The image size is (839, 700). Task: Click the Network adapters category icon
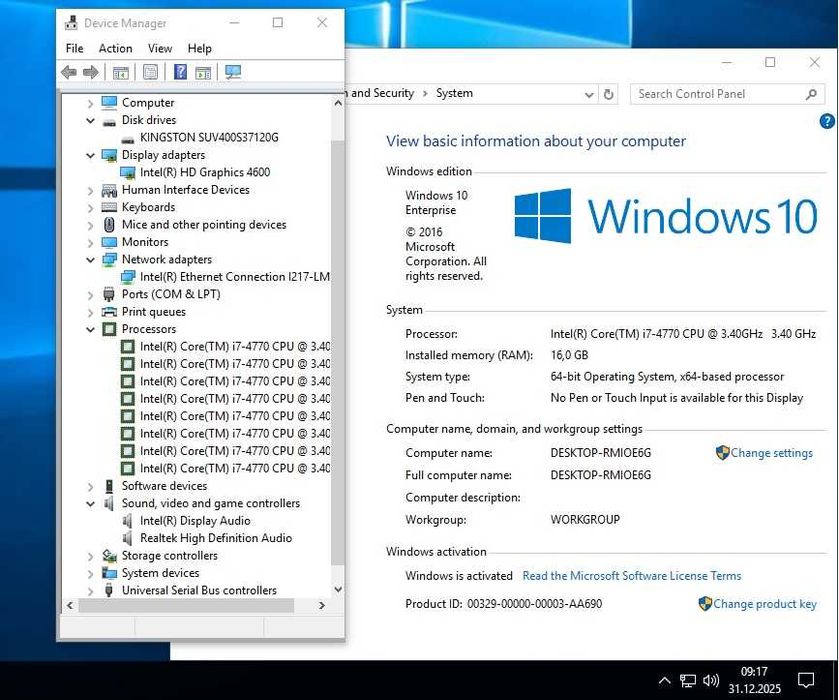tap(109, 260)
